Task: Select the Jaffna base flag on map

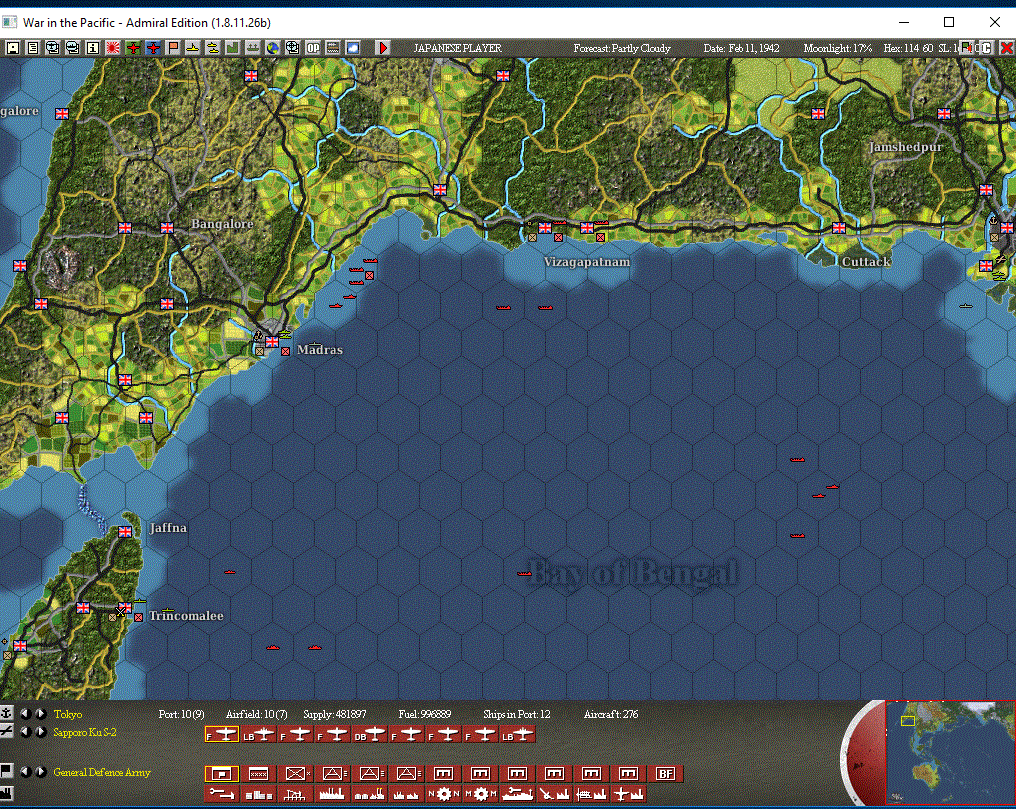Action: click(x=125, y=532)
